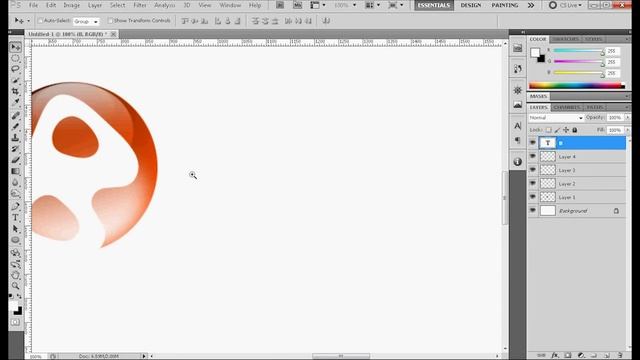Select the Zoom tool in the toolbox
This screenshot has height=360, width=640.
click(x=16, y=286)
